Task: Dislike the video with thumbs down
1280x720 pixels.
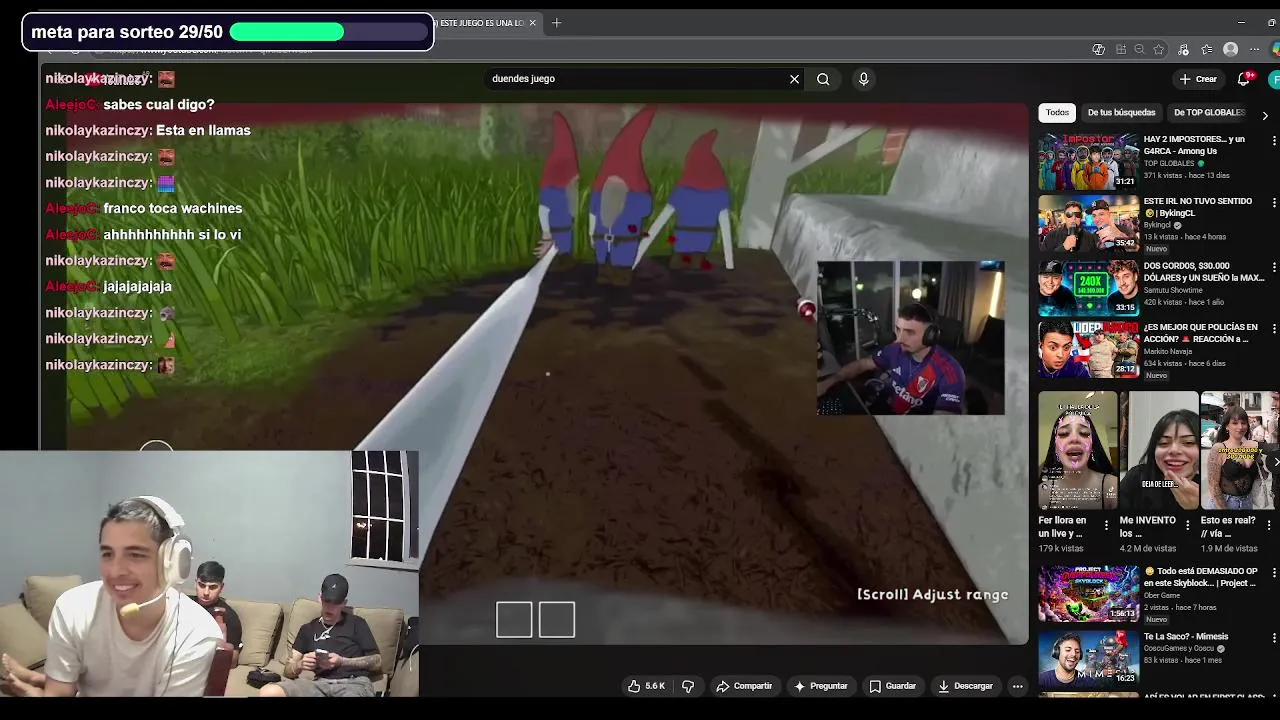Action: point(688,686)
